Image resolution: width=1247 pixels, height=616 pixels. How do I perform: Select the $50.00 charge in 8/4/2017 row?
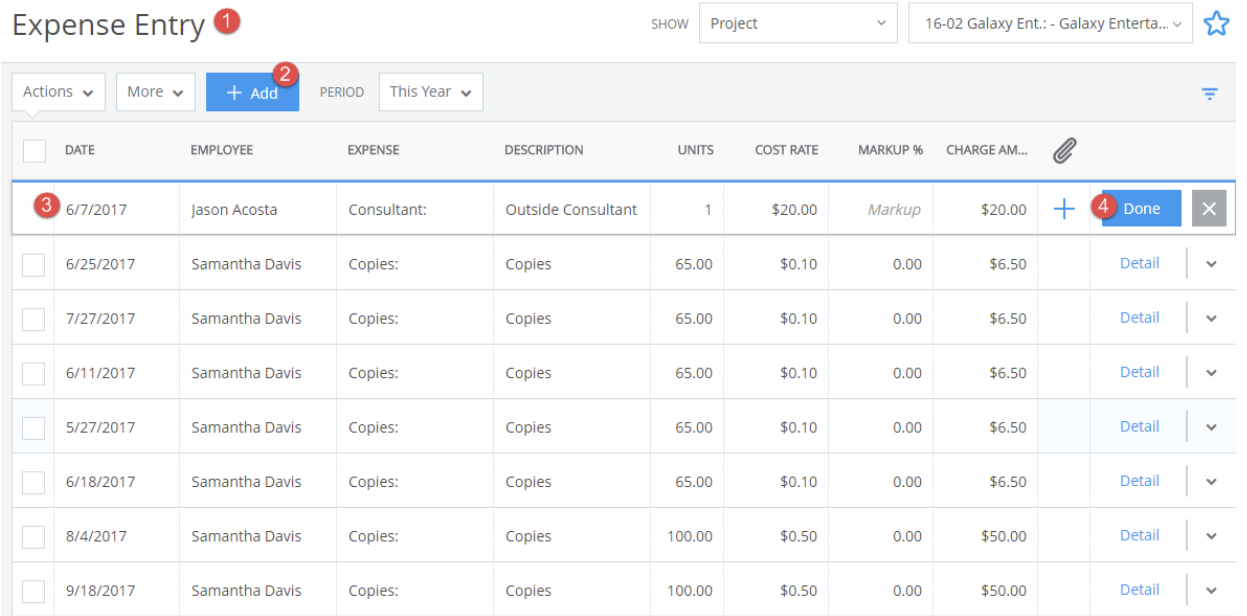pos(1002,536)
